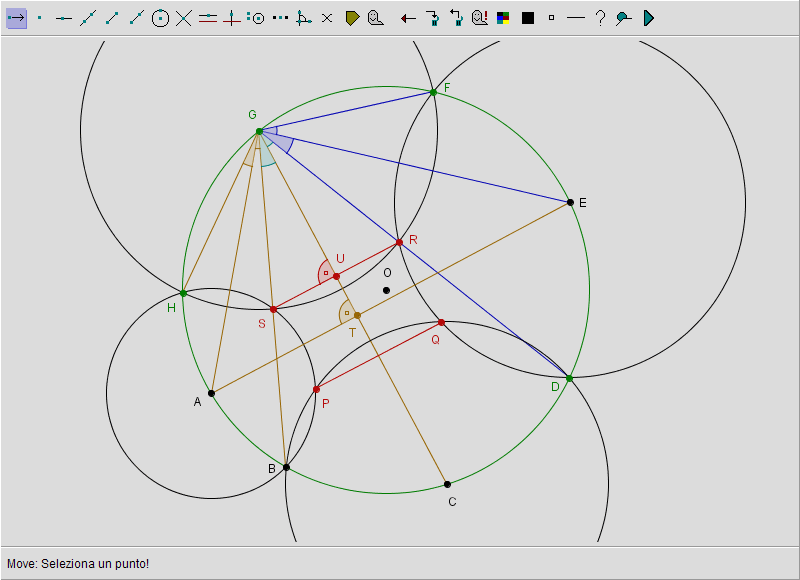Select the Intersection tool

tap(184, 18)
